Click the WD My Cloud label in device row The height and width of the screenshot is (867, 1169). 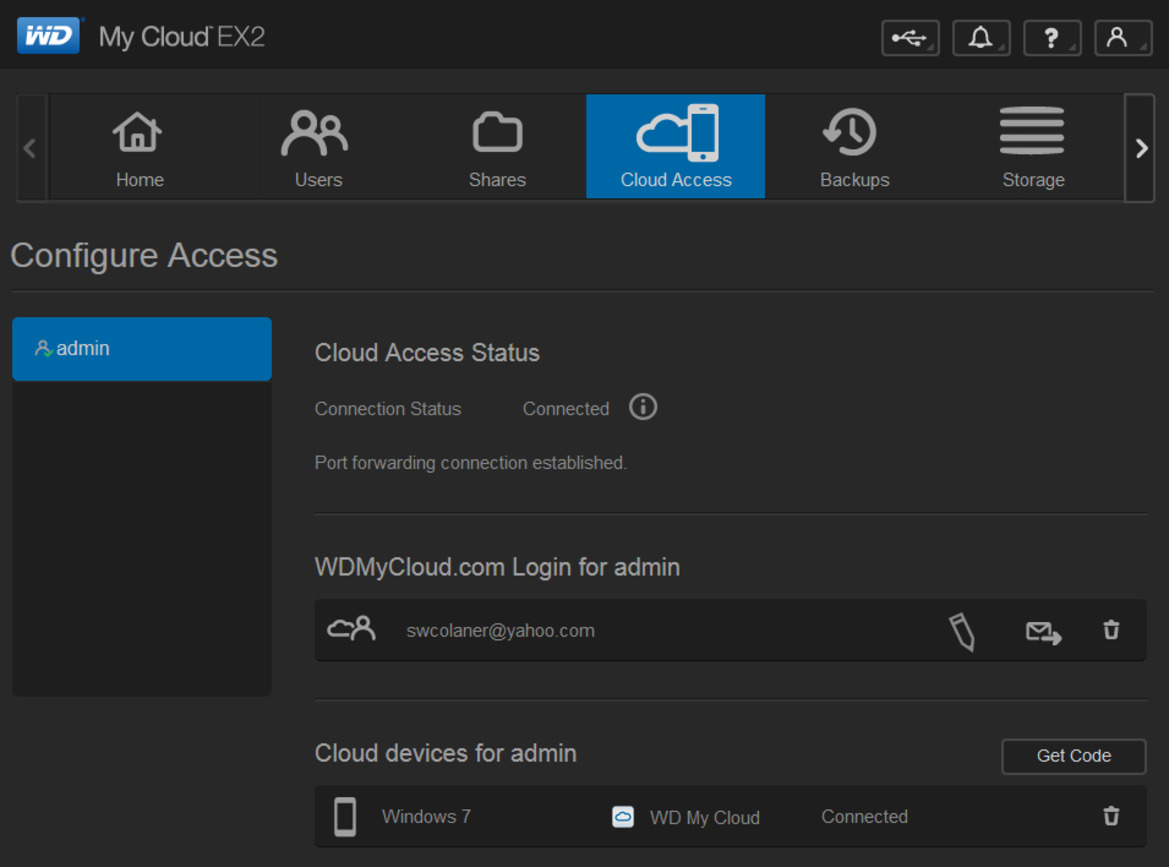705,818
